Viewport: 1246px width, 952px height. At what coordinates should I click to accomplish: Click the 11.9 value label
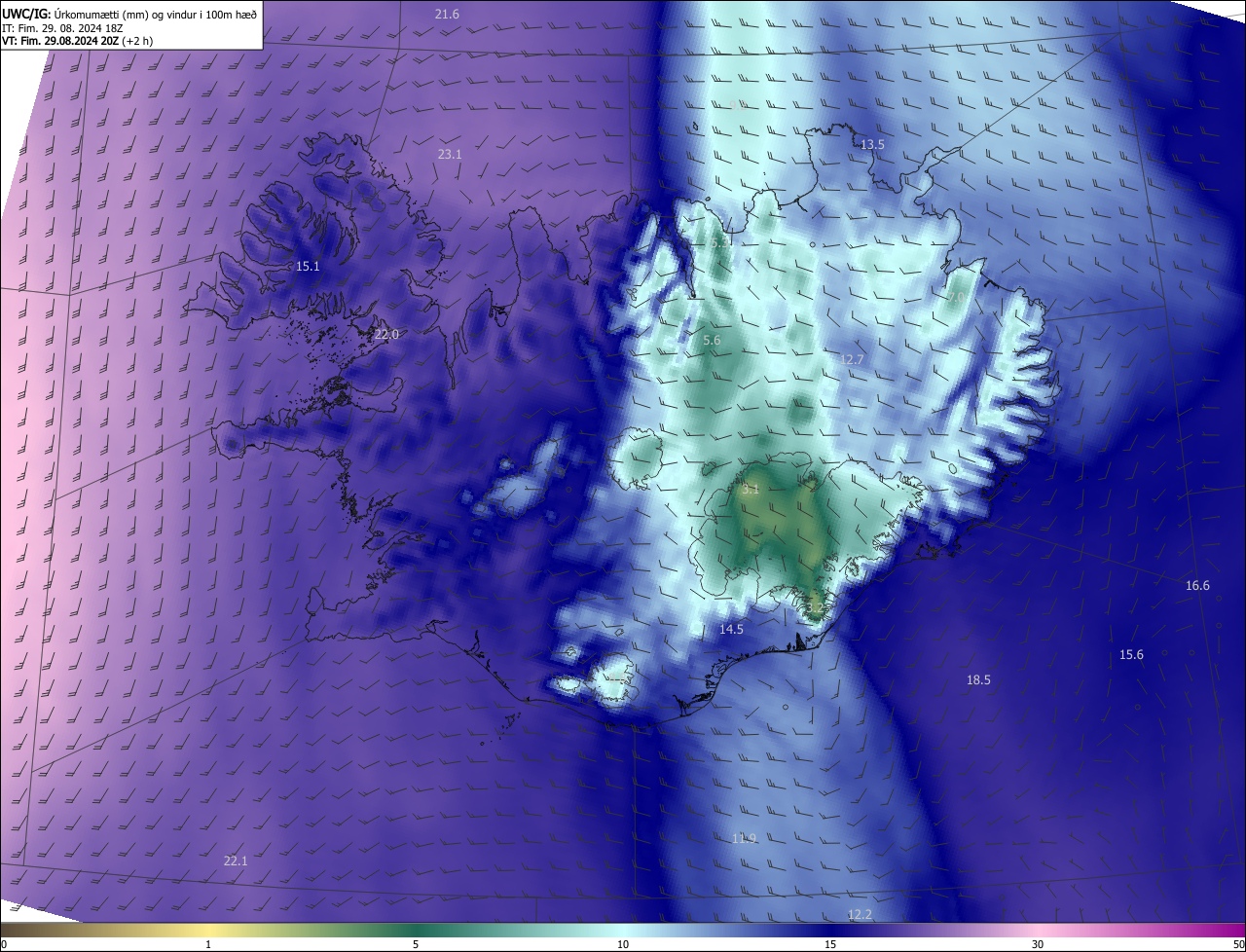[x=744, y=838]
